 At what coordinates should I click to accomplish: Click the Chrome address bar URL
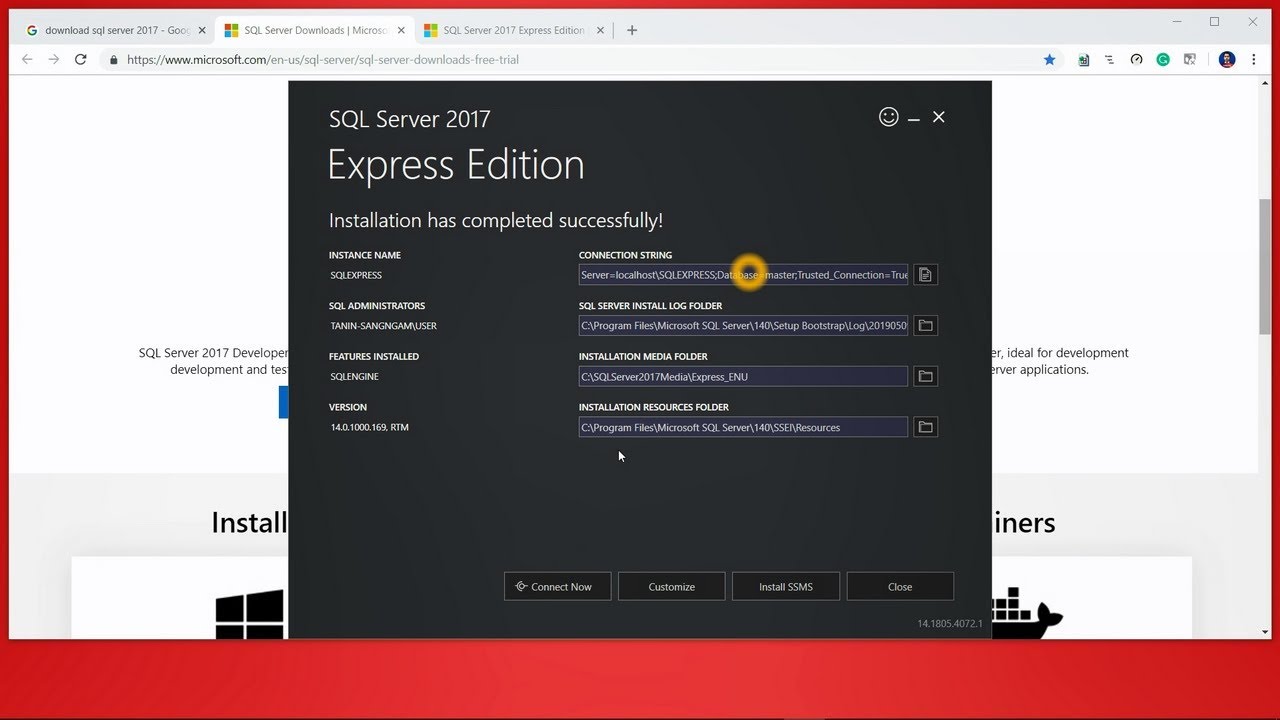323,60
